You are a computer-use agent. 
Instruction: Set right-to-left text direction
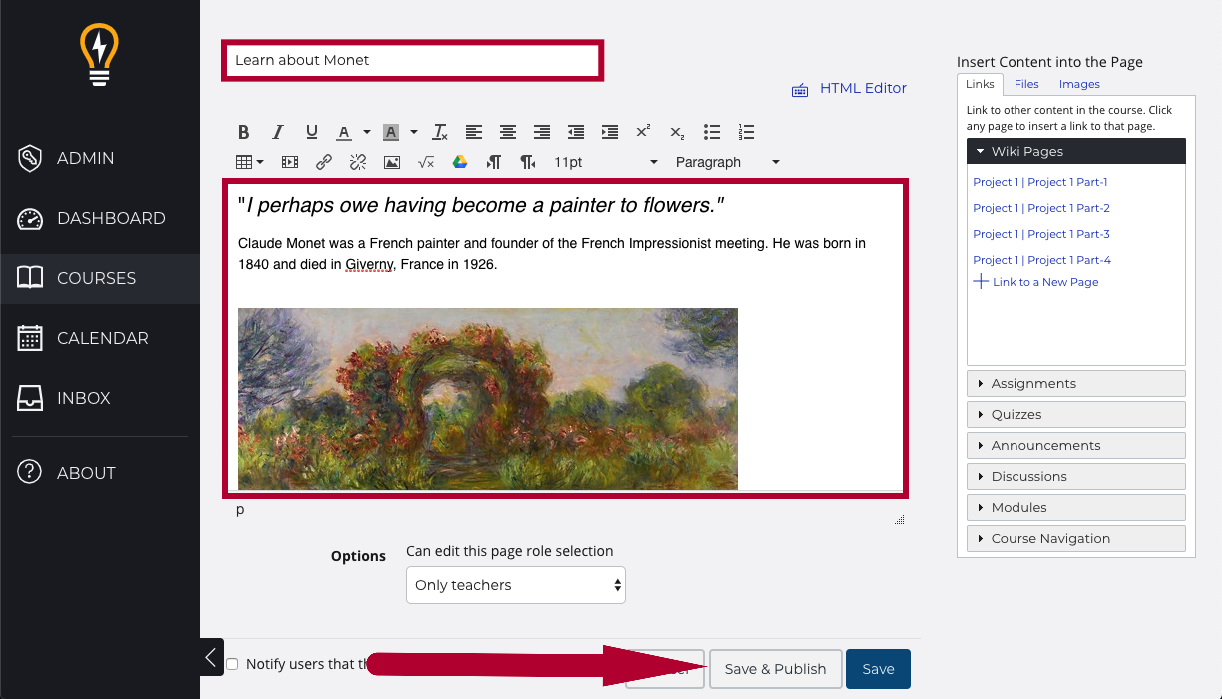[528, 162]
